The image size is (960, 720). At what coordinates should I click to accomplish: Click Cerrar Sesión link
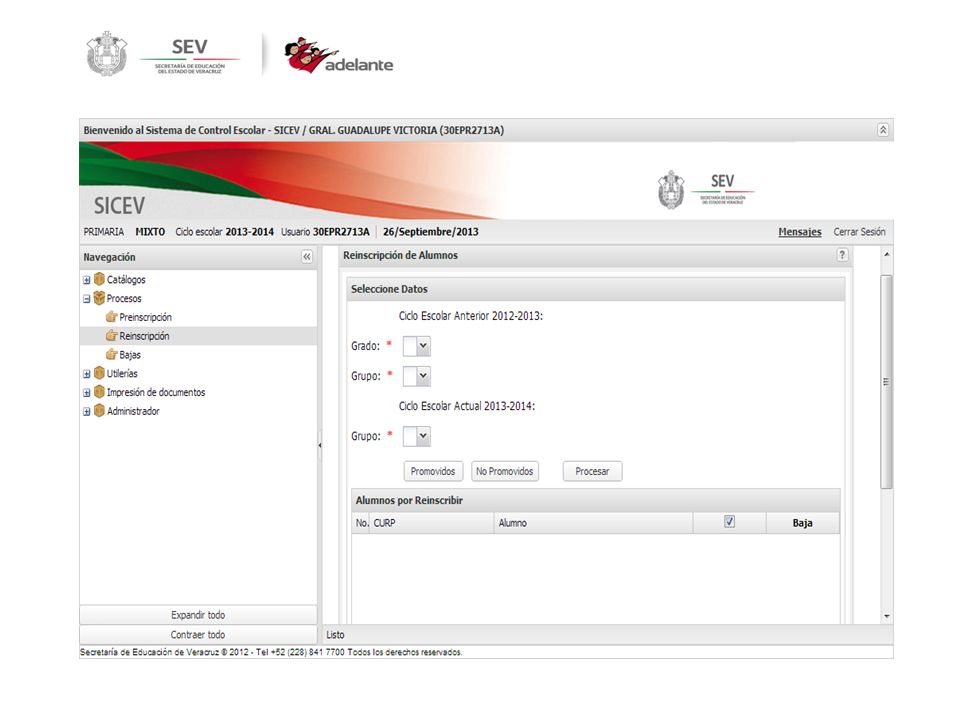tap(859, 232)
